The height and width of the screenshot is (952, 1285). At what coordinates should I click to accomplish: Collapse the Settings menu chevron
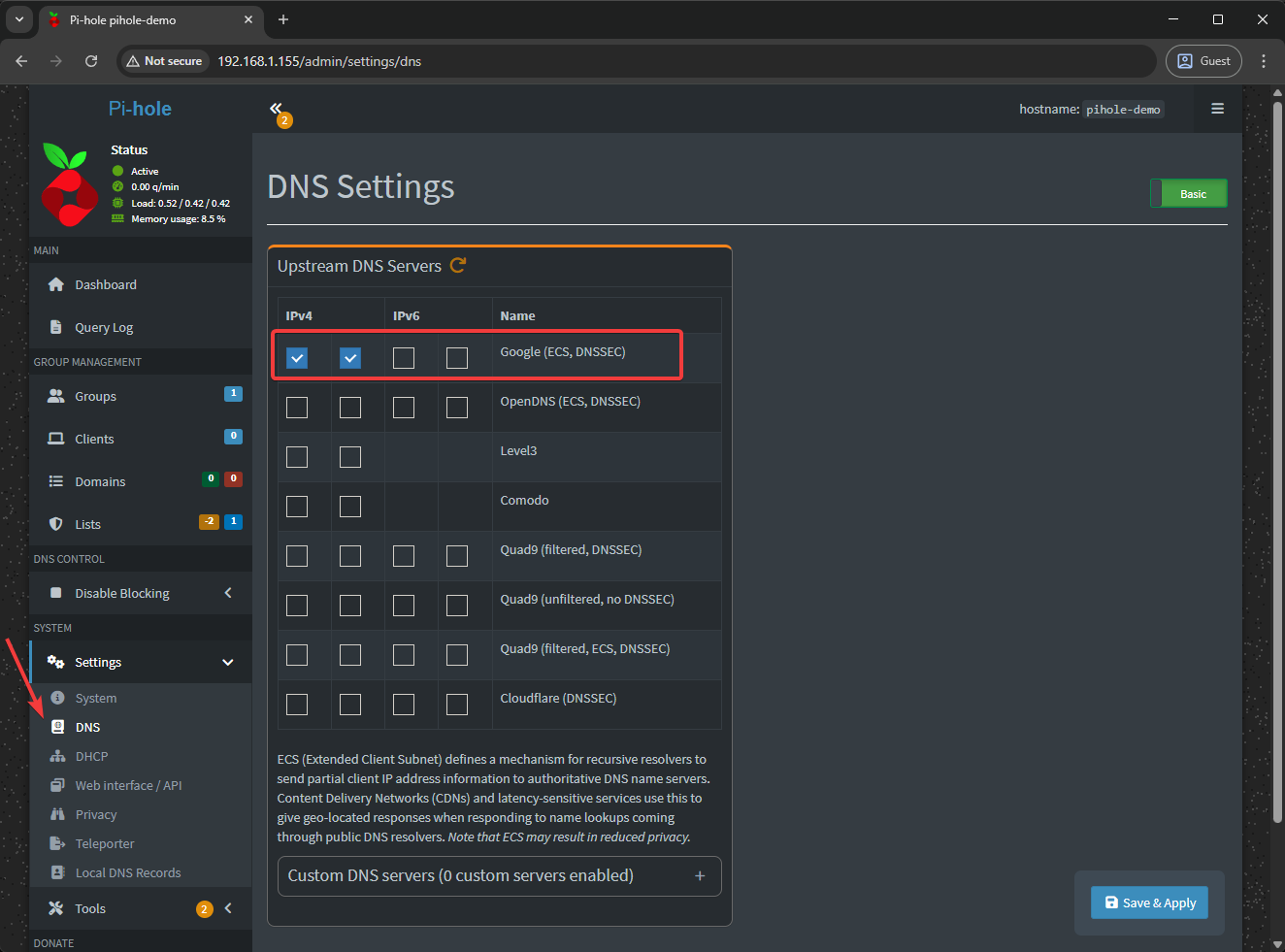click(x=228, y=662)
